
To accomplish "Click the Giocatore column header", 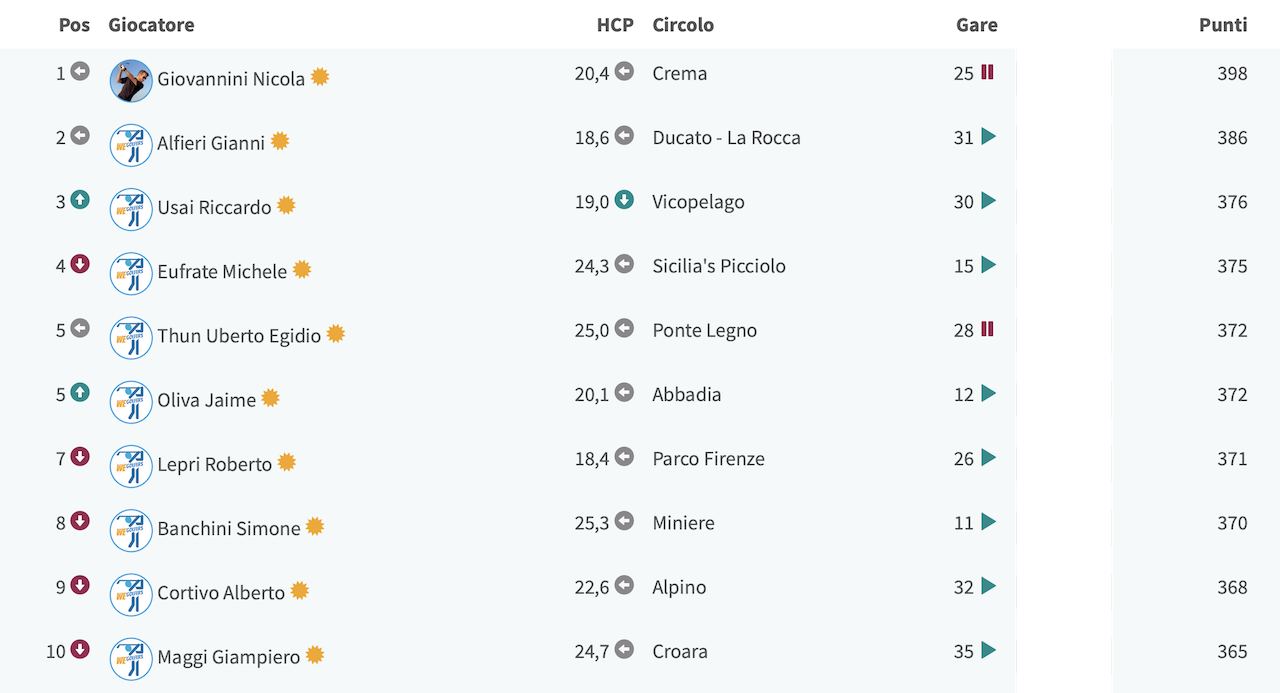I will point(151,25).
